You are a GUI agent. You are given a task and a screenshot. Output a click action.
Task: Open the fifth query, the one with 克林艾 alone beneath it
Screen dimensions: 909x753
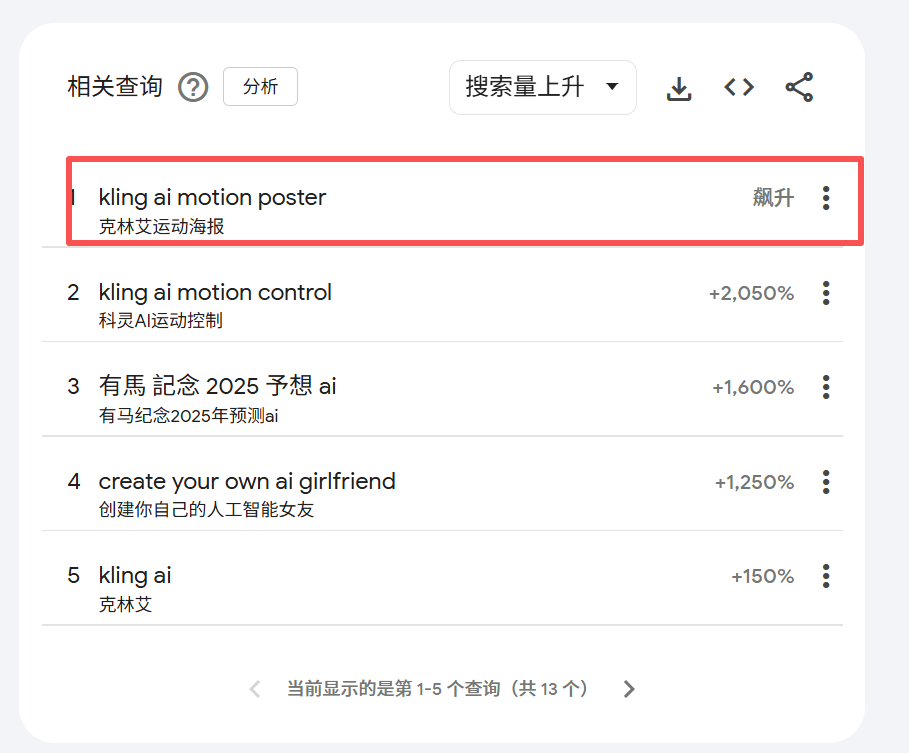click(135, 576)
